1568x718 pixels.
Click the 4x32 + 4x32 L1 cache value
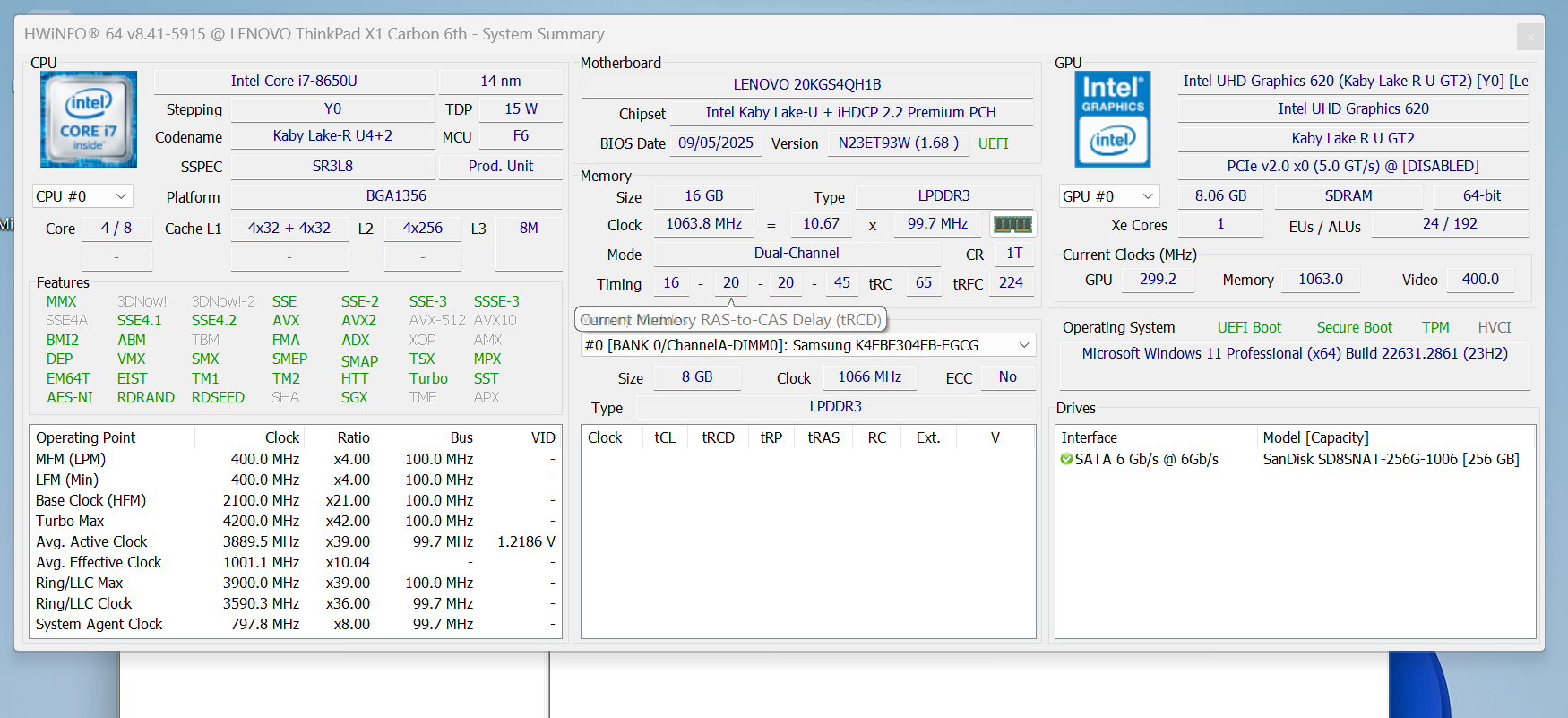pos(289,228)
